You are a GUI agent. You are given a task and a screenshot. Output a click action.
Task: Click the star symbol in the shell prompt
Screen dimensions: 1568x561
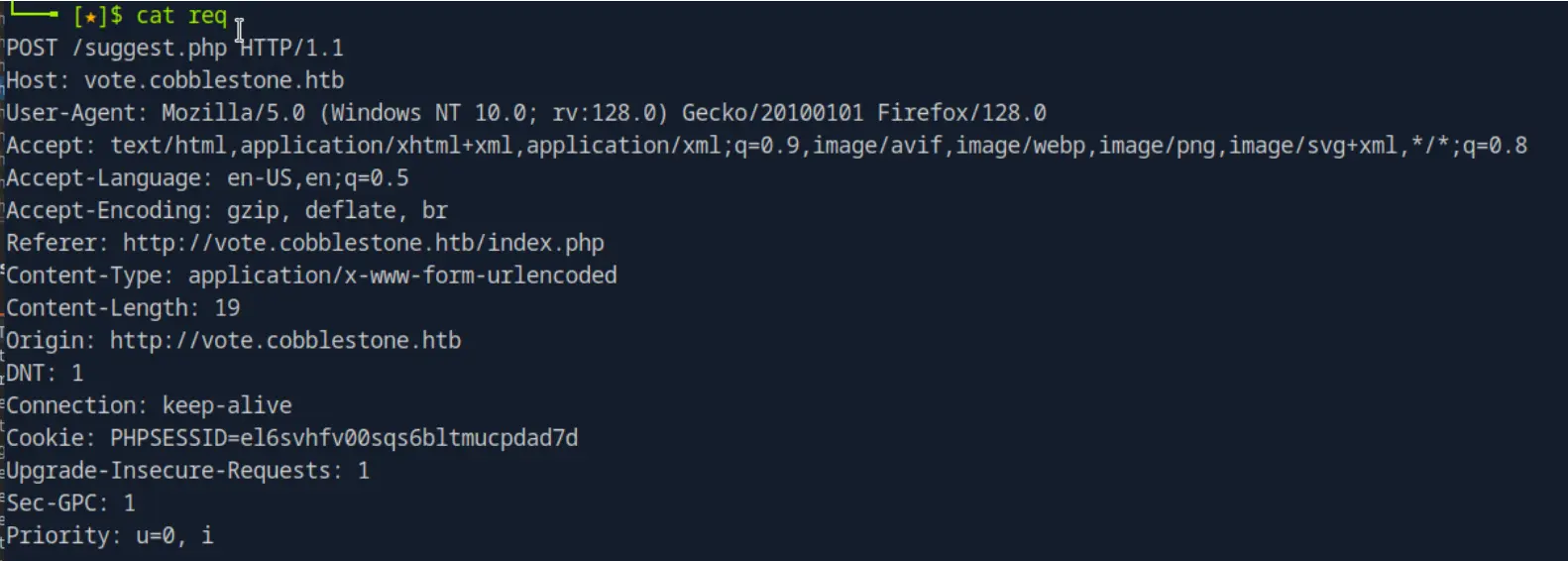89,17
